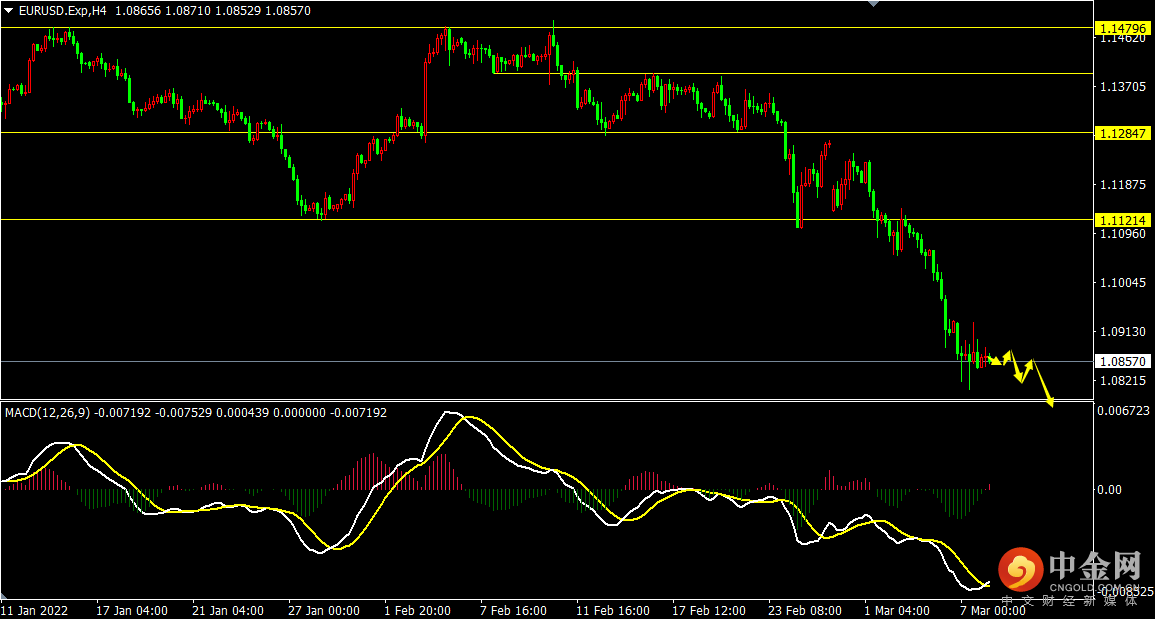Click the MACD(12,26,9) indicator label
The width and height of the screenshot is (1155, 619).
click(47, 412)
